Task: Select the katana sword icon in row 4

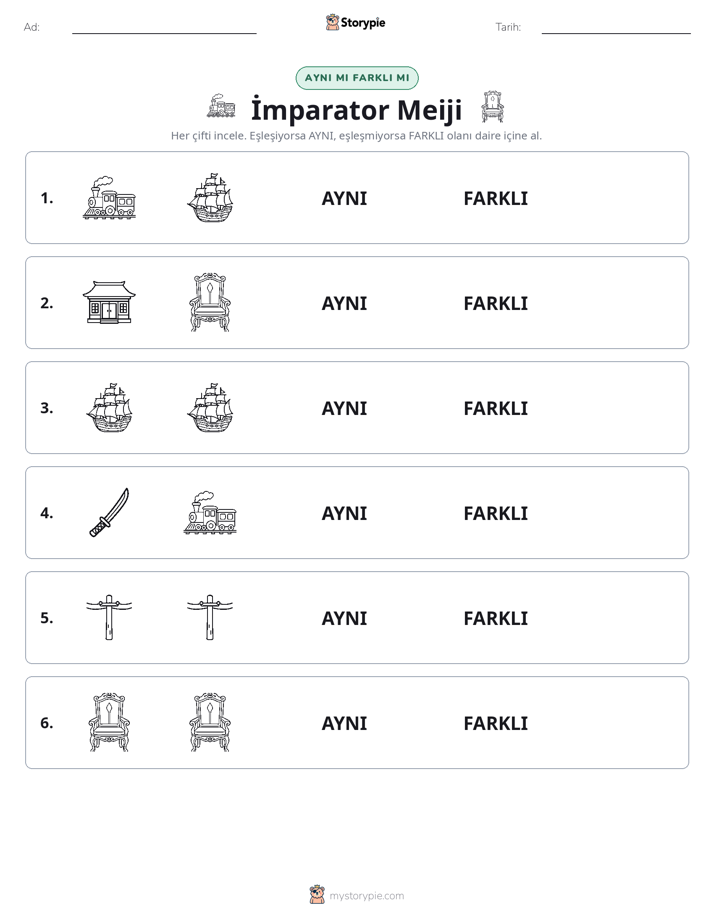Action: coord(109,512)
